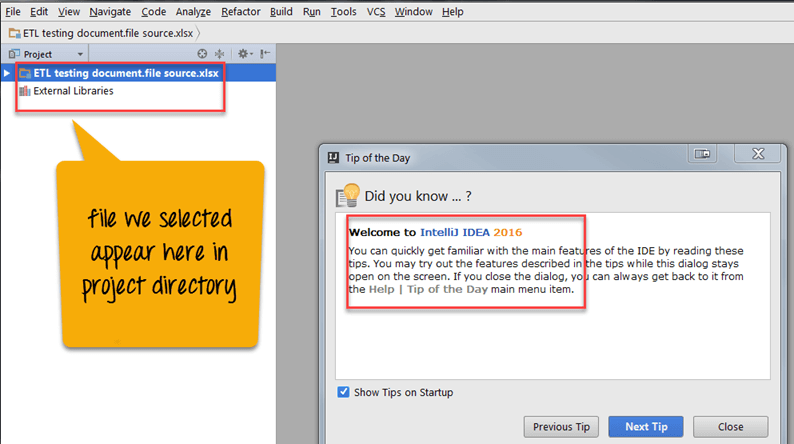
Task: Click folder icon in the navigation breadcrumb
Action: (x=14, y=32)
